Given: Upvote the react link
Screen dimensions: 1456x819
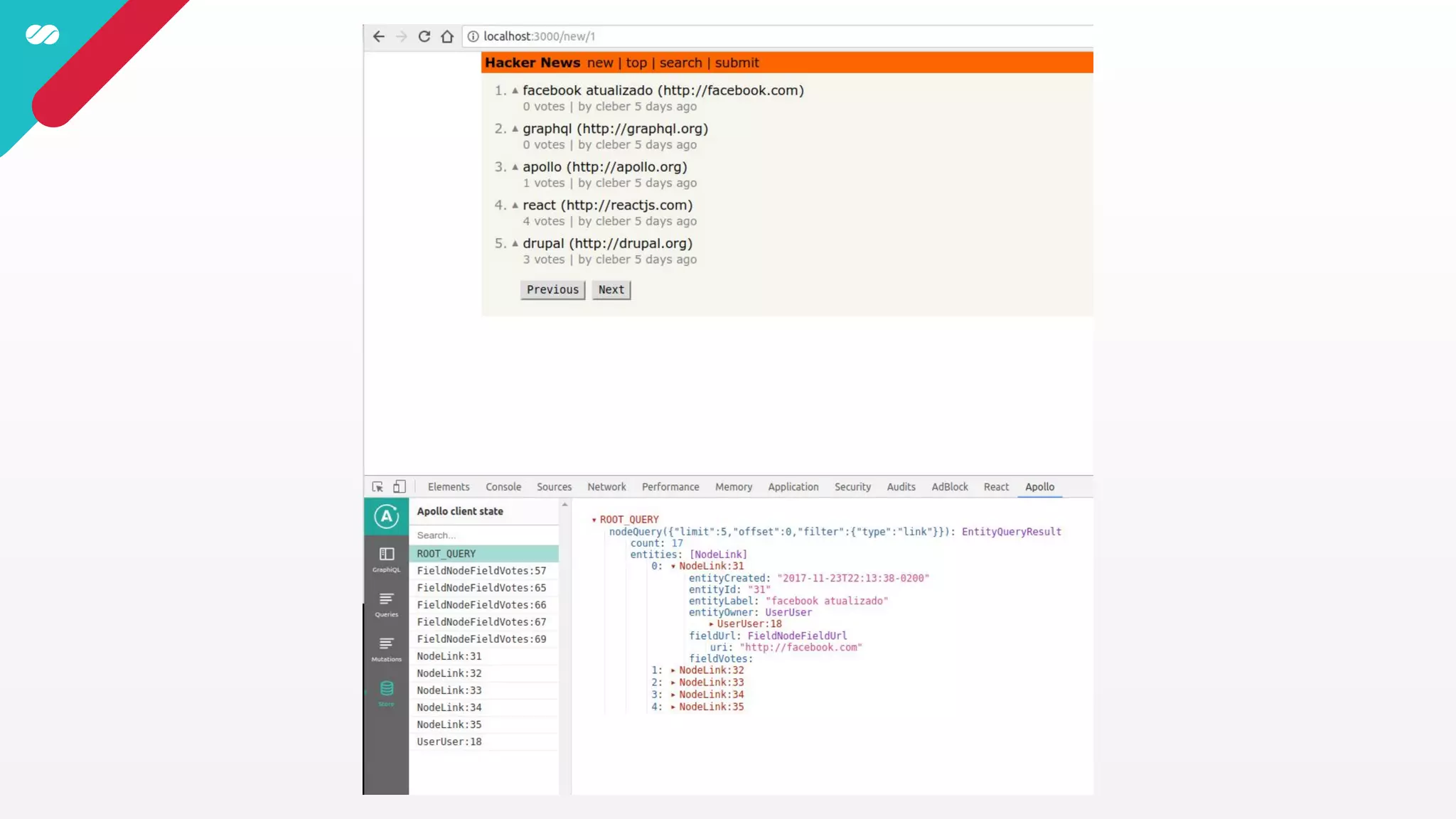Looking at the screenshot, I should tap(515, 205).
